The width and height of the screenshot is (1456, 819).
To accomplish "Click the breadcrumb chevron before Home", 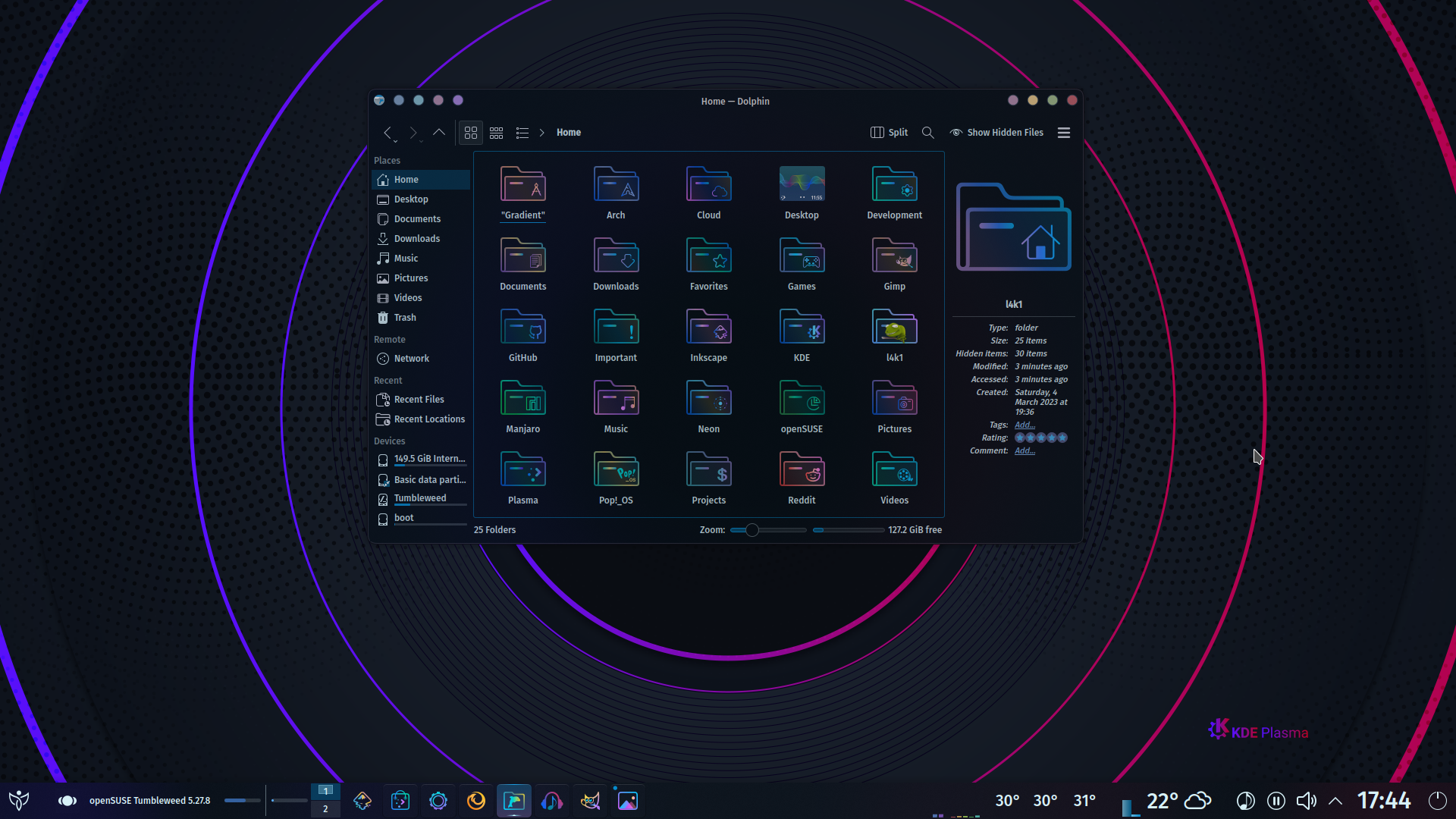I will (x=541, y=133).
